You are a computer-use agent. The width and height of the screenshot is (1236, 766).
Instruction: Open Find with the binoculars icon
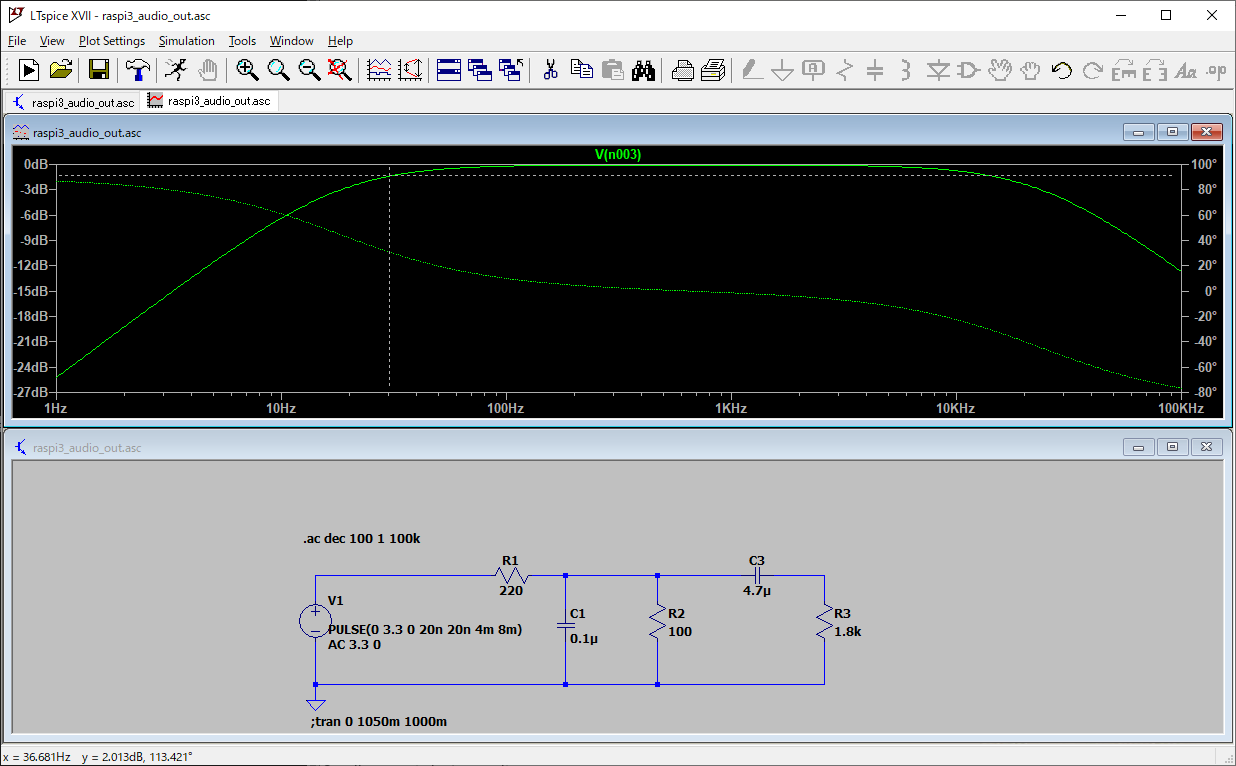643,70
